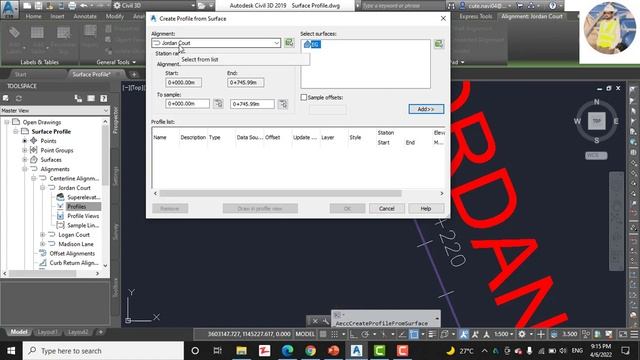Select Offset Alignments in the tree
640x360 pixels.
coord(72,253)
